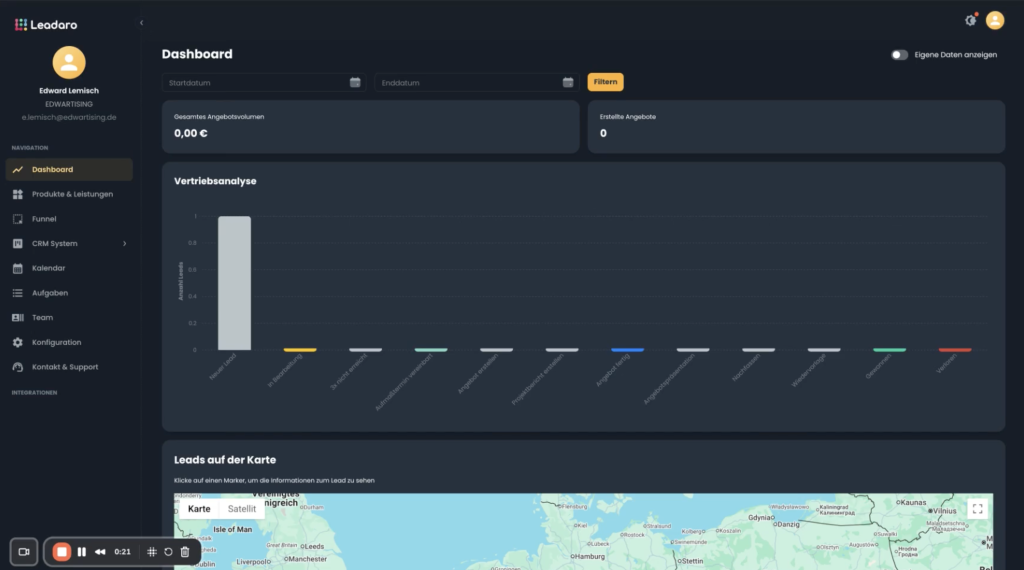
Task: Click the Filtern button
Action: 605,82
